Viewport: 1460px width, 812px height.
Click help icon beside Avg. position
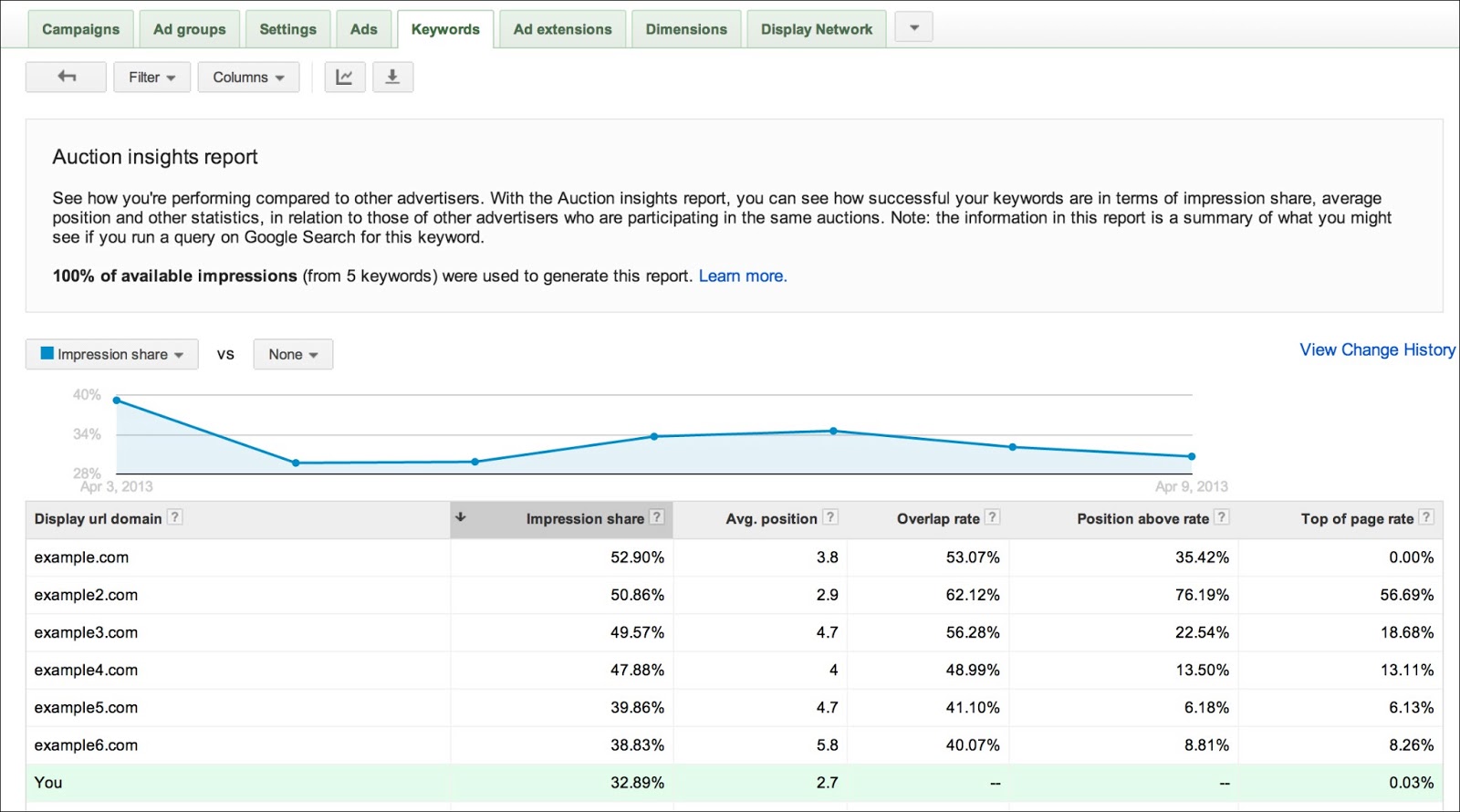point(829,517)
